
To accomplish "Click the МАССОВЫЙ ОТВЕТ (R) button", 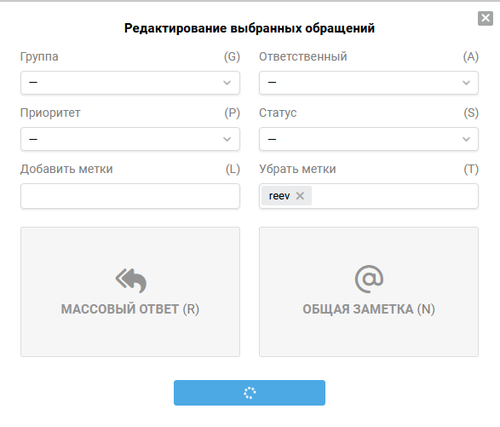I will point(130,292).
